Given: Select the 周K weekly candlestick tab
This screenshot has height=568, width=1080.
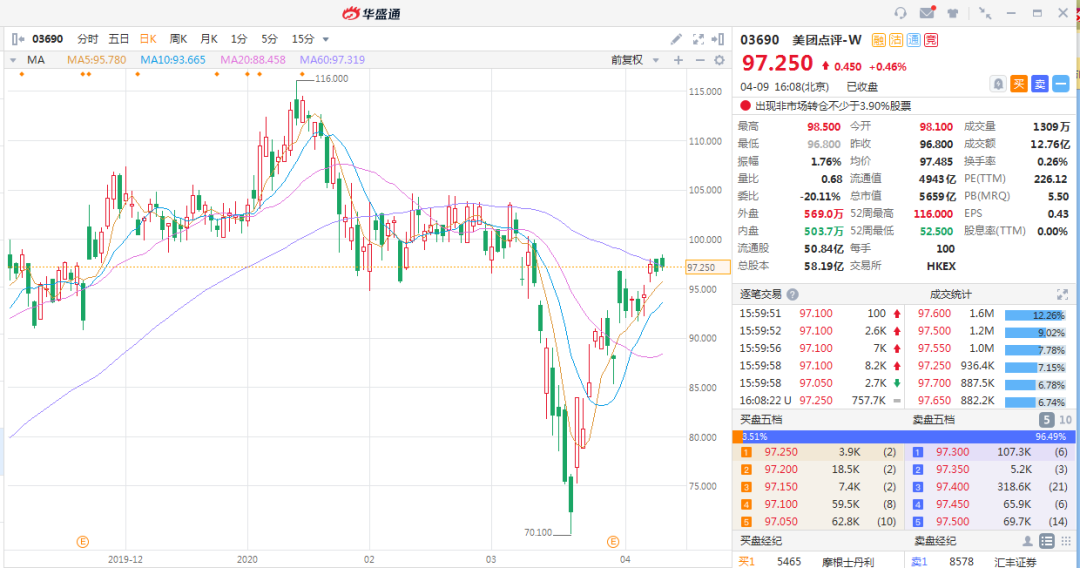Looking at the screenshot, I should (178, 39).
